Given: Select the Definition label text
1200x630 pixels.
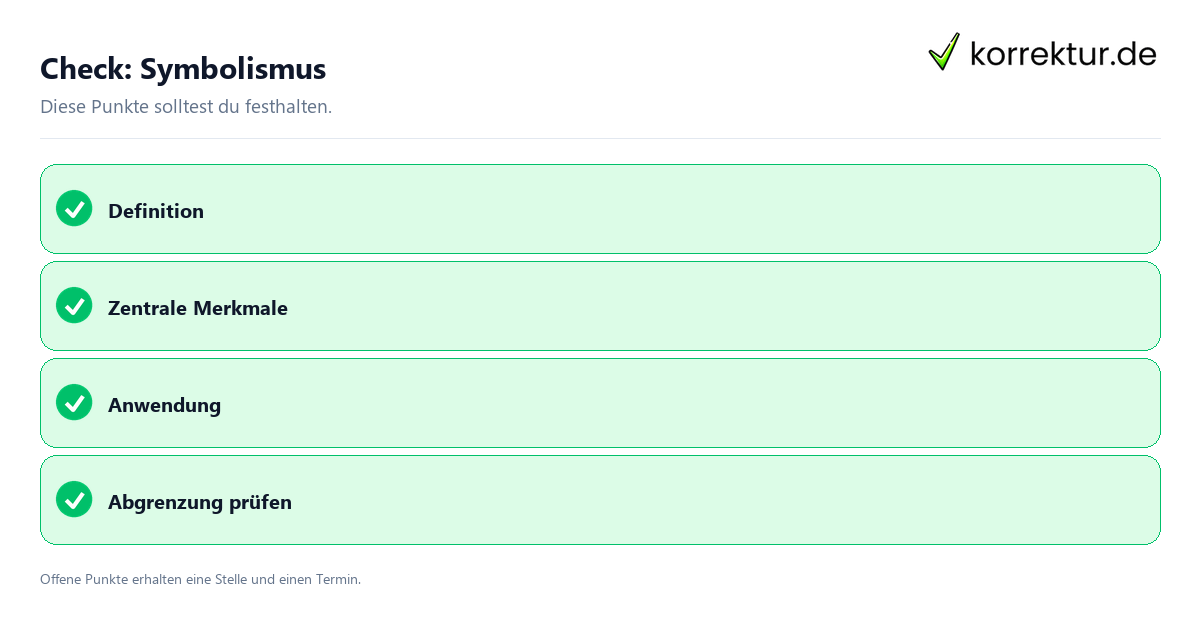Looking at the screenshot, I should point(156,211).
